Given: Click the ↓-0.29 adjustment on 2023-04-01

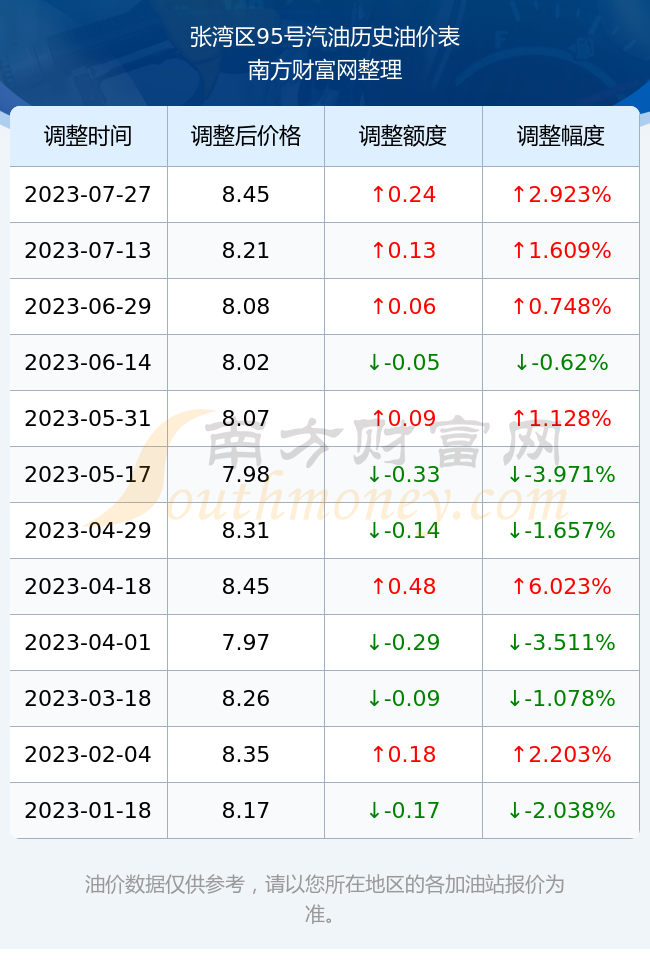Looking at the screenshot, I should [403, 642].
